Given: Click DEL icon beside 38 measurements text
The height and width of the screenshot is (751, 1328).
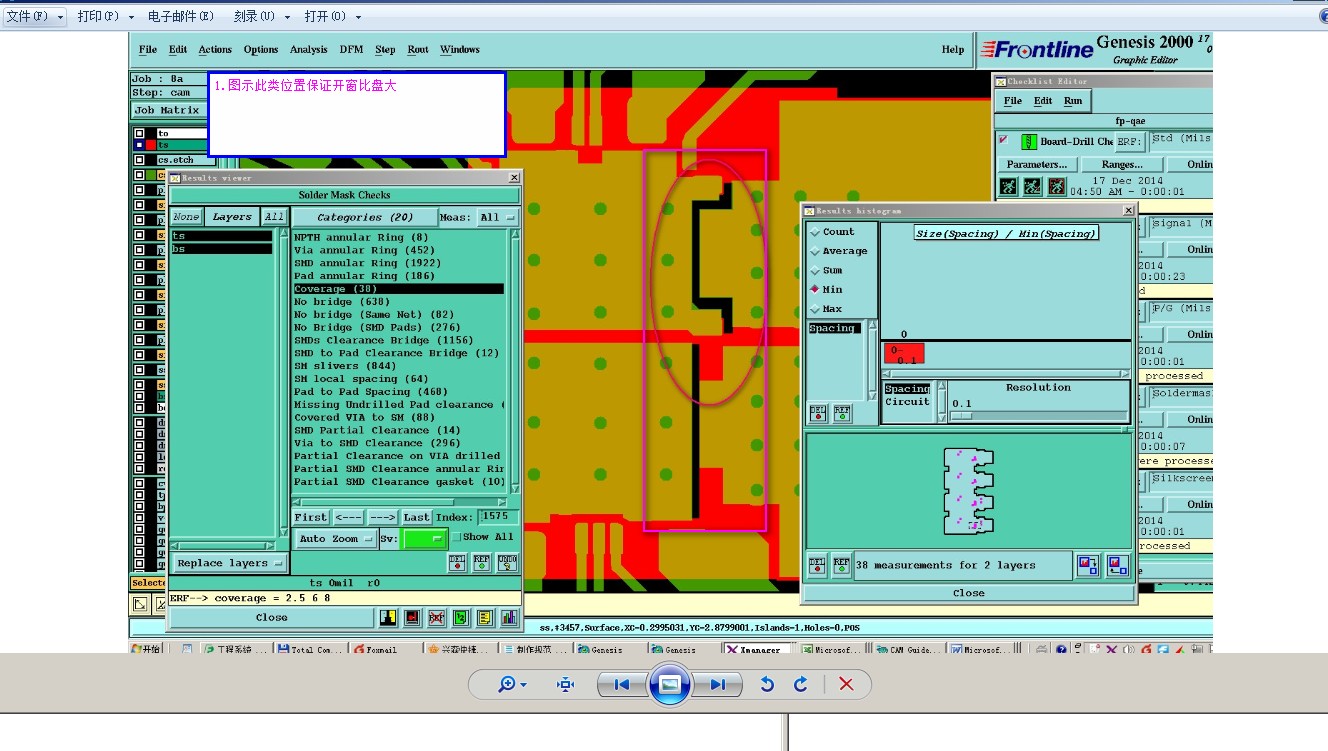Looking at the screenshot, I should (817, 565).
